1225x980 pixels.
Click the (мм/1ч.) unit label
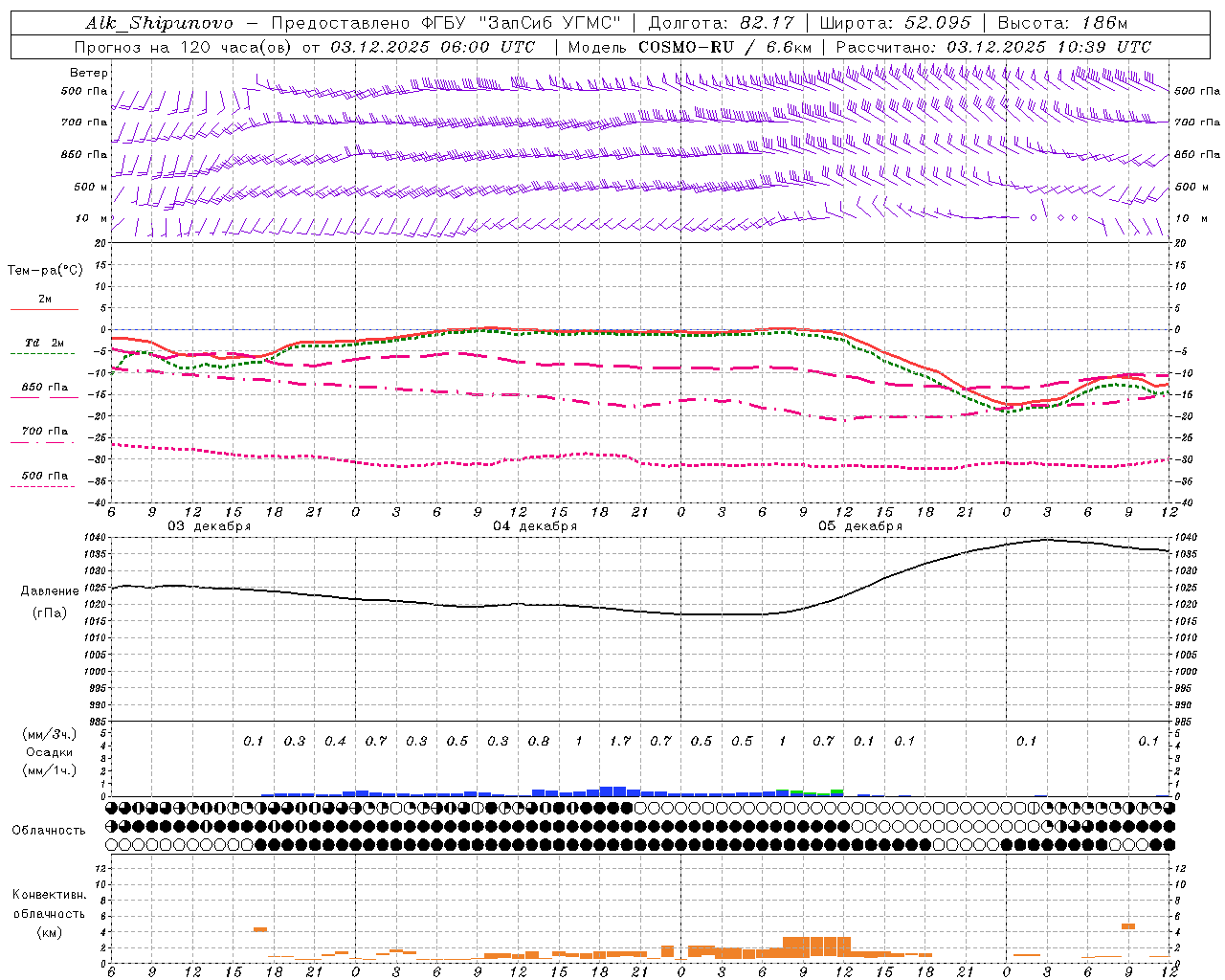[49, 770]
